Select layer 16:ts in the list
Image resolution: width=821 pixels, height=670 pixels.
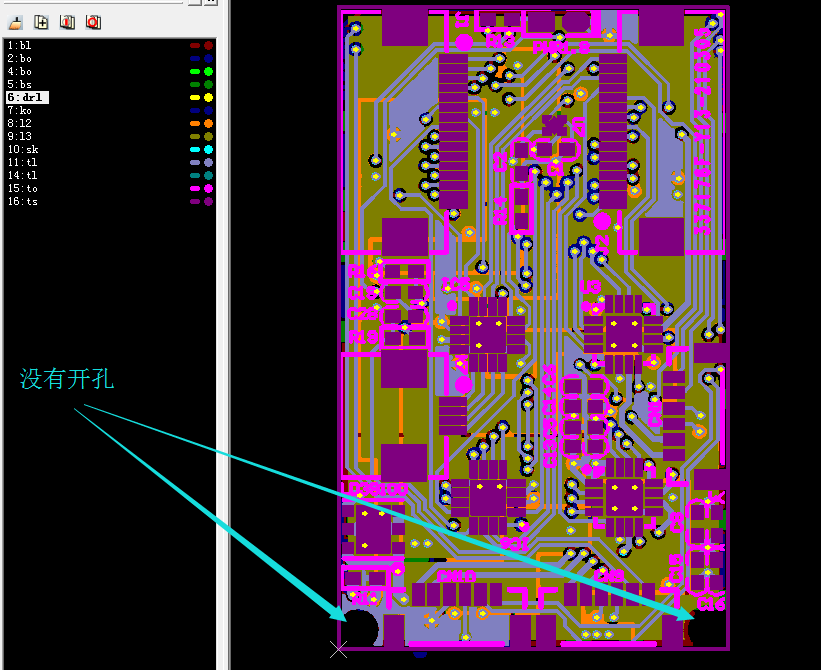[x=22, y=201]
